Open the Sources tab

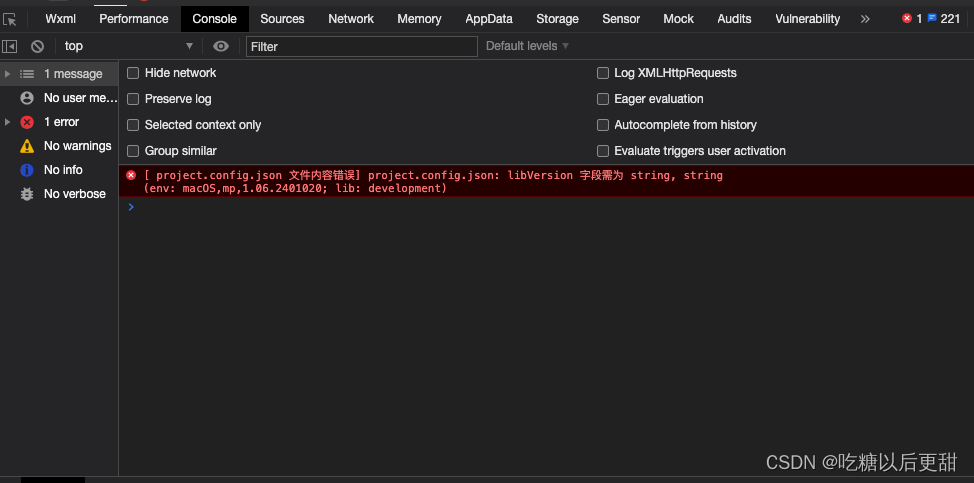282,19
